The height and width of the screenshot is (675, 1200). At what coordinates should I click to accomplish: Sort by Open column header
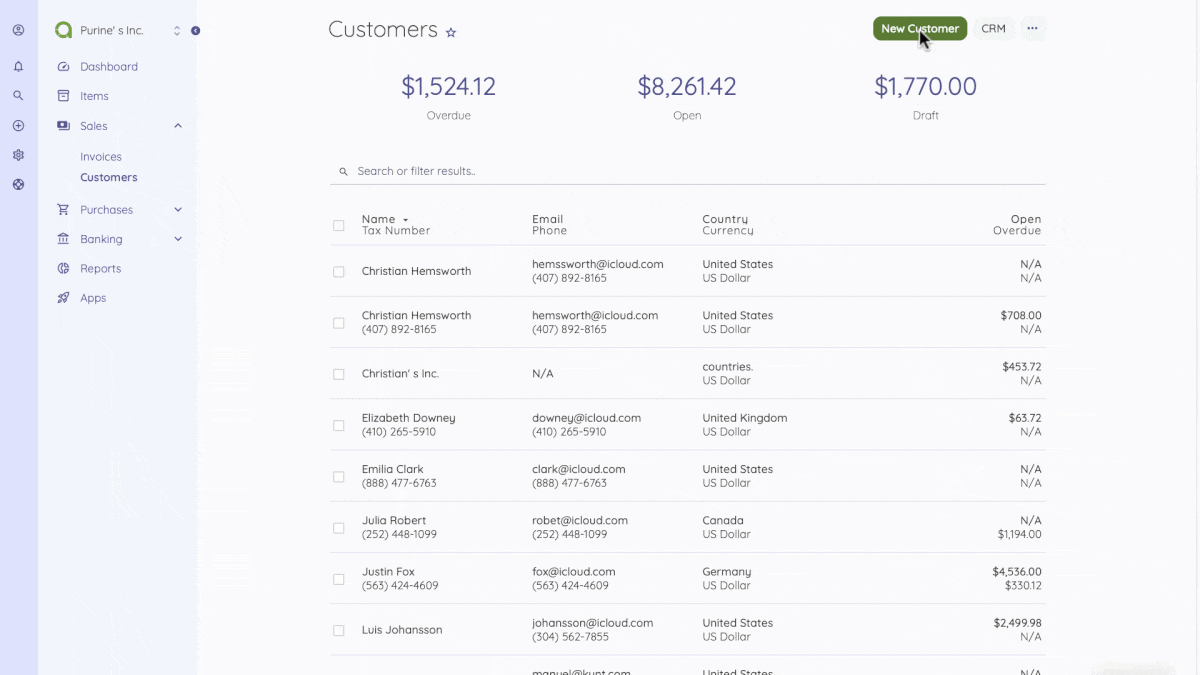[1026, 219]
